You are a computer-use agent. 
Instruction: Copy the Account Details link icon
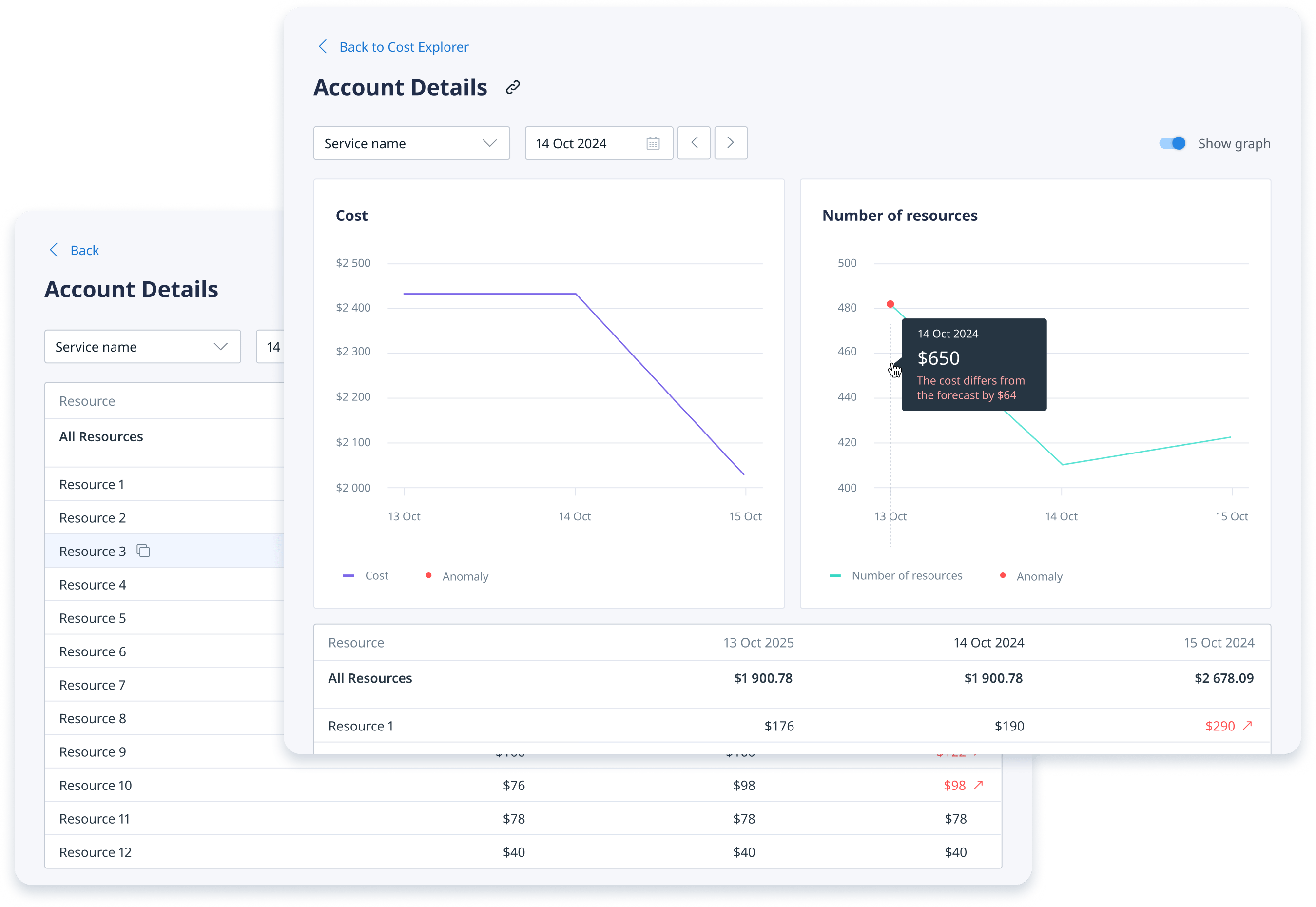pos(513,87)
